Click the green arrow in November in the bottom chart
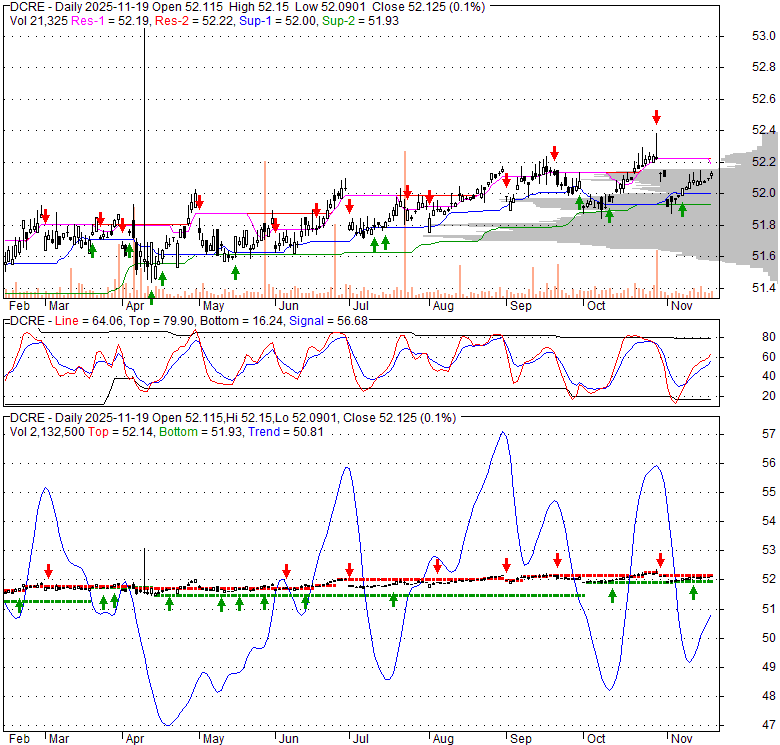 [x=693, y=593]
